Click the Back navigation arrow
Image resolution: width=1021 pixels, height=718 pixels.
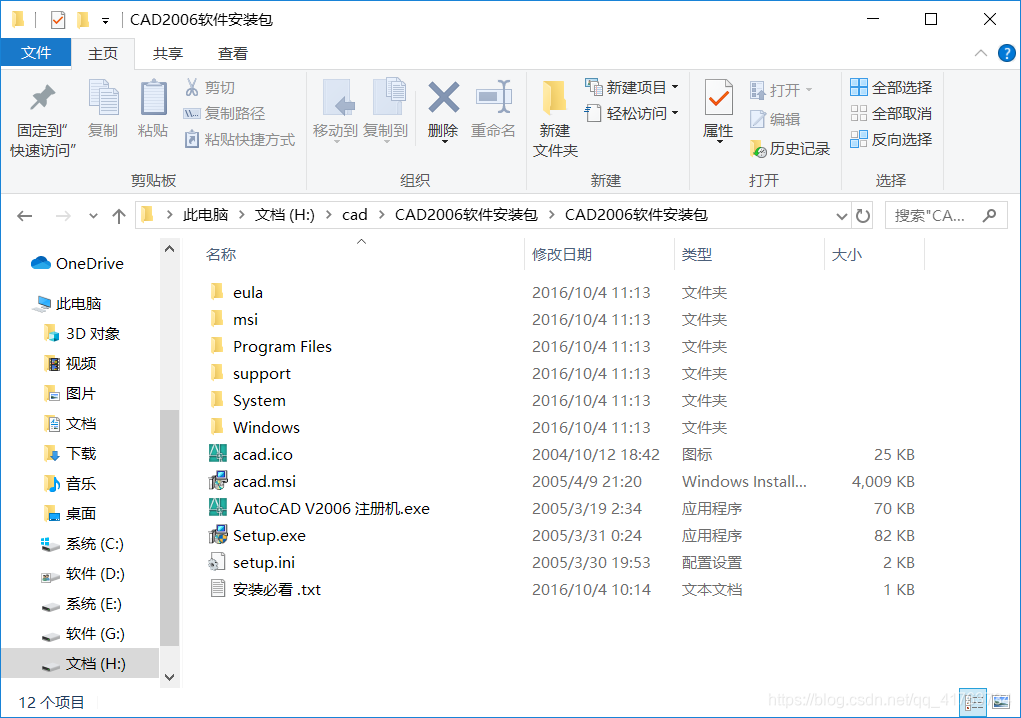(x=25, y=216)
